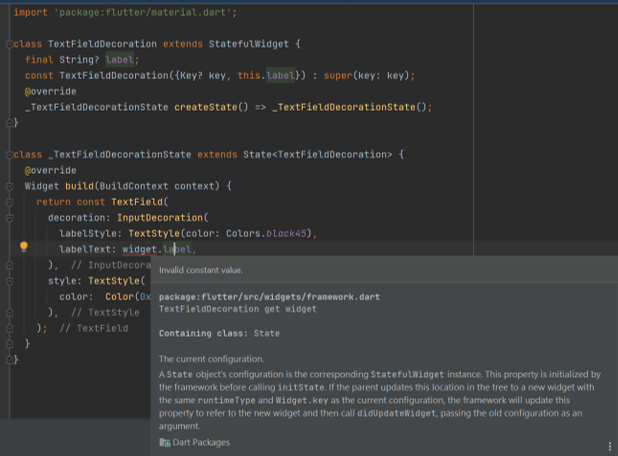Open the Dart Packages link
Image resolution: width=618 pixels, height=456 pixels.
201,443
